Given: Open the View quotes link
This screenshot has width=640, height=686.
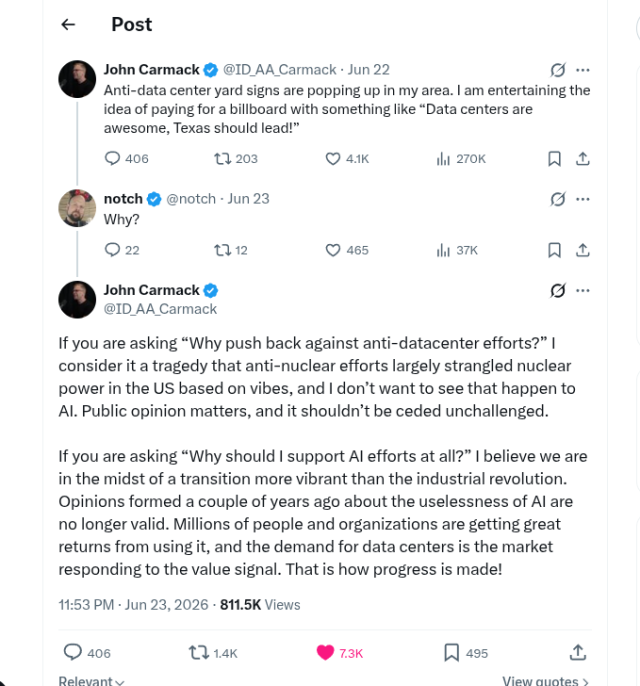Looking at the screenshot, I should point(545,681).
